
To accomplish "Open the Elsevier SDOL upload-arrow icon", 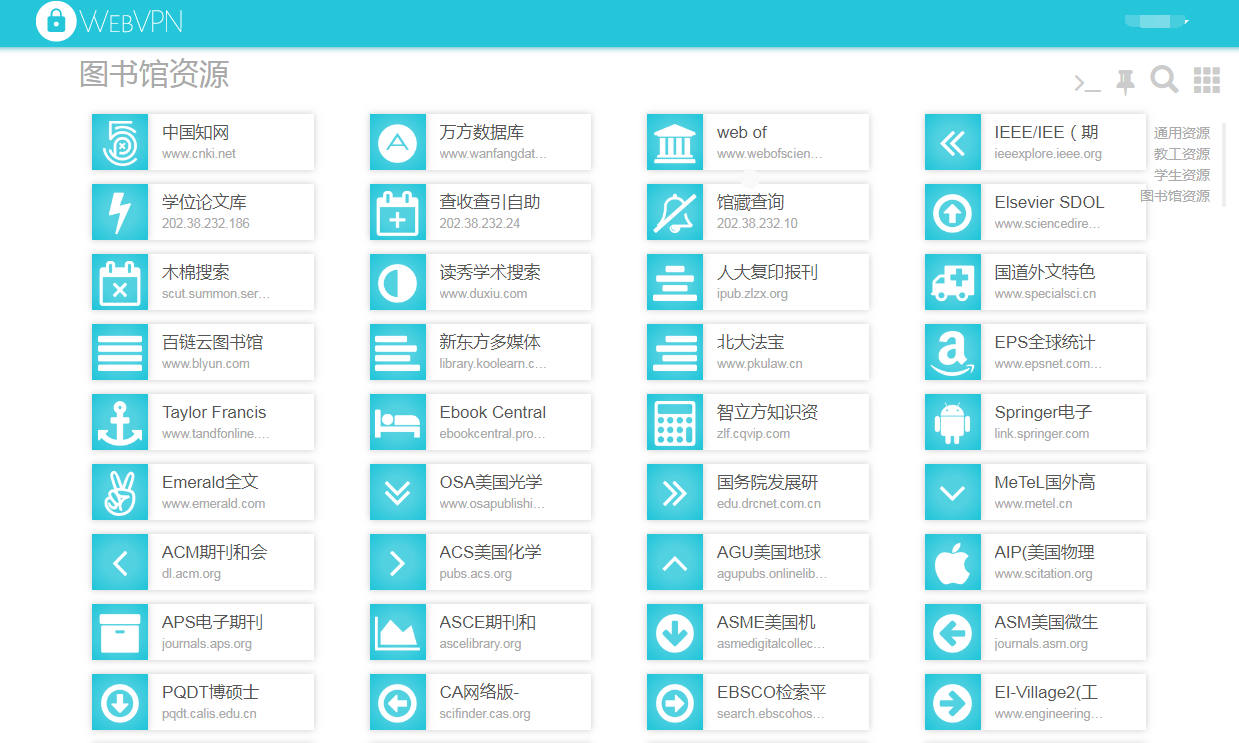I will (x=953, y=212).
